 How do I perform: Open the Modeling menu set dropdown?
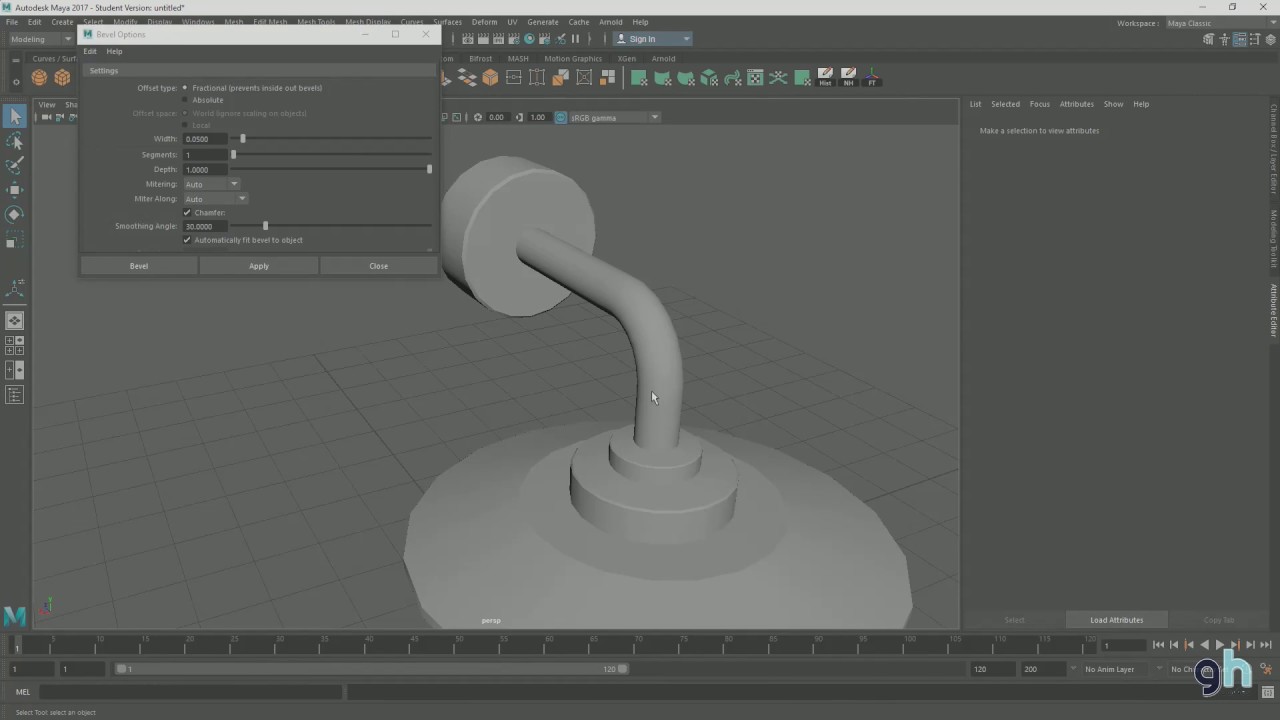coord(39,39)
